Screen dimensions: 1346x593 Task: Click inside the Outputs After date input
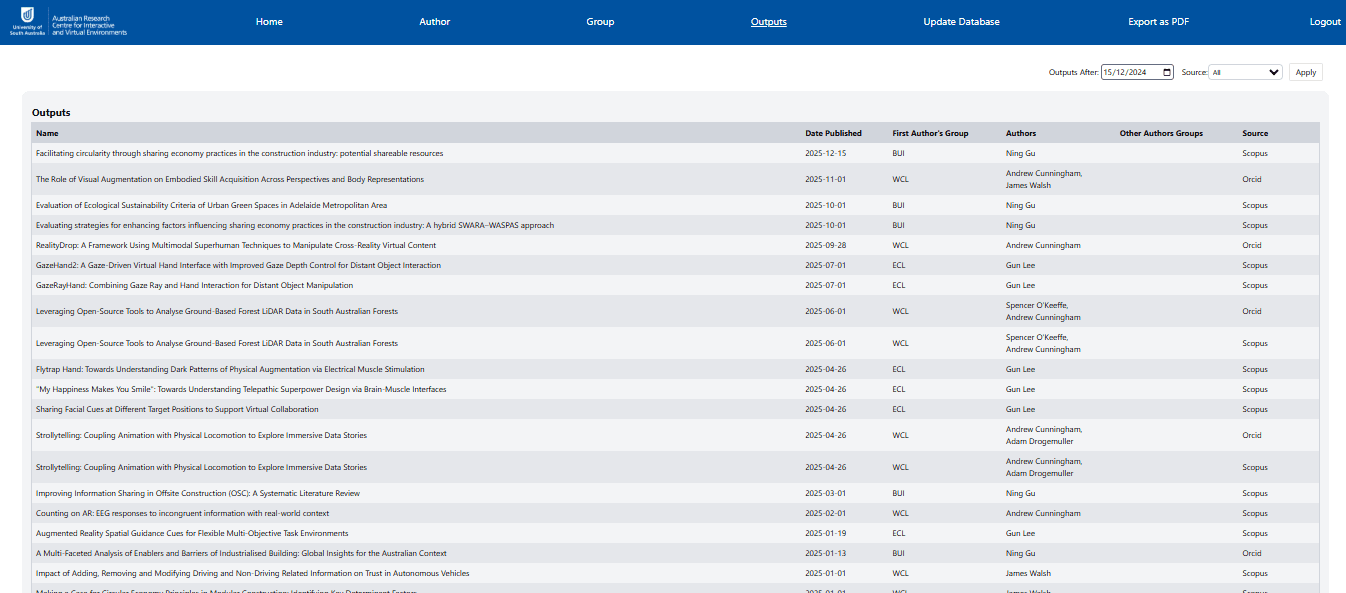pos(1130,71)
